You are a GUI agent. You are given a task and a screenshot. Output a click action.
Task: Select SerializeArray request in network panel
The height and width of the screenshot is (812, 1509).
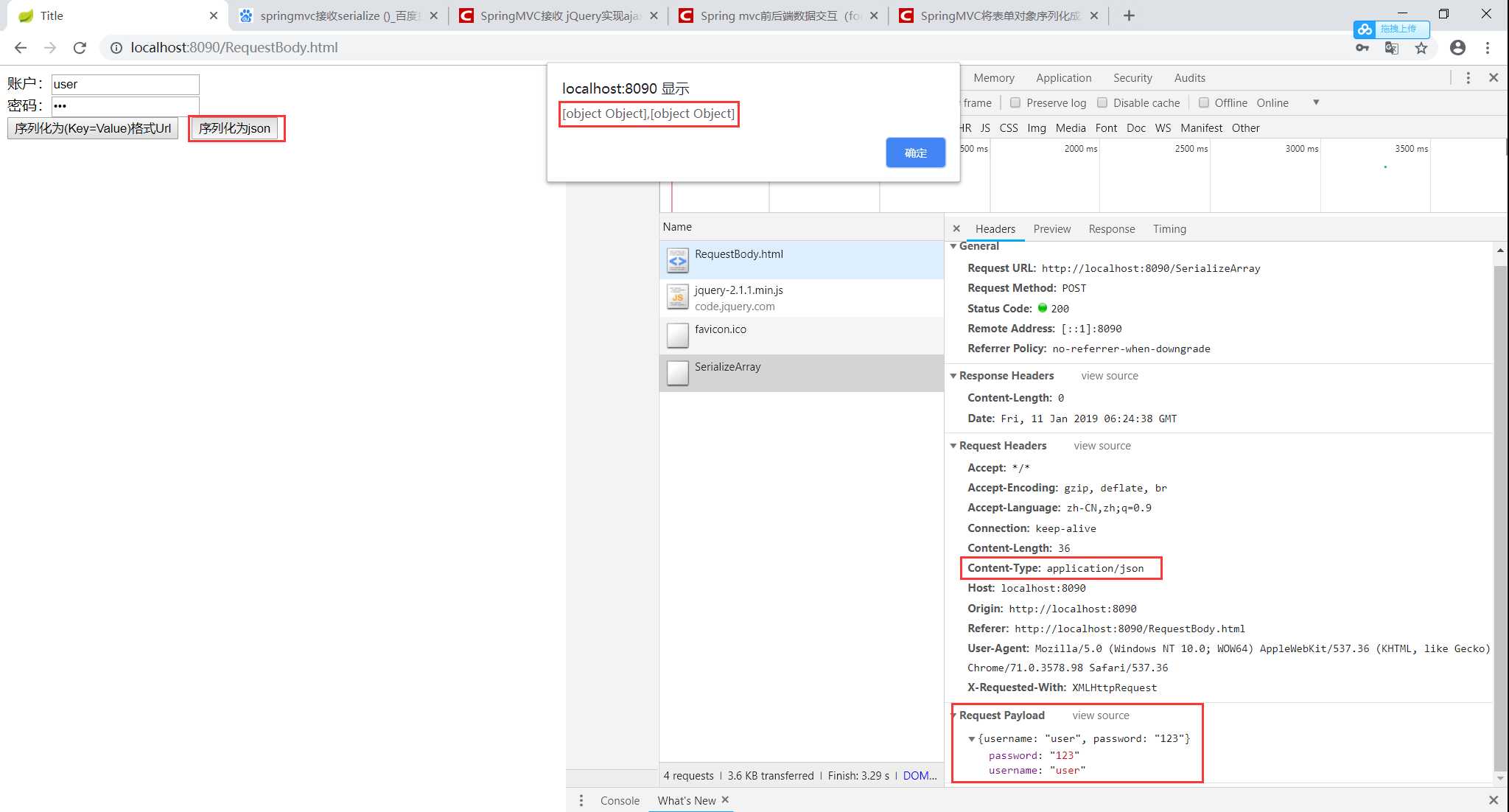point(727,366)
